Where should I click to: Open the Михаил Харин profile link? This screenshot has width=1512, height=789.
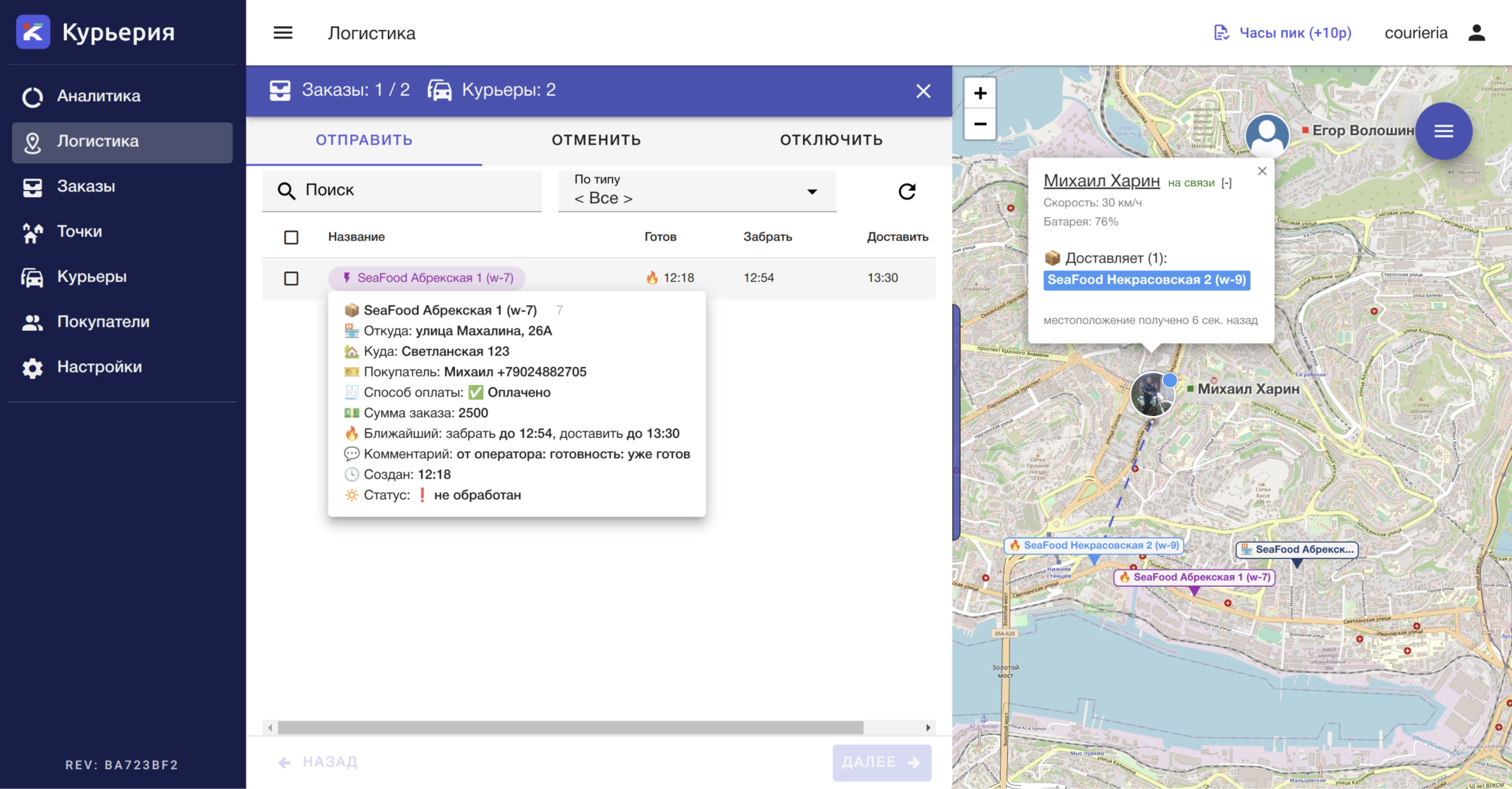1101,181
